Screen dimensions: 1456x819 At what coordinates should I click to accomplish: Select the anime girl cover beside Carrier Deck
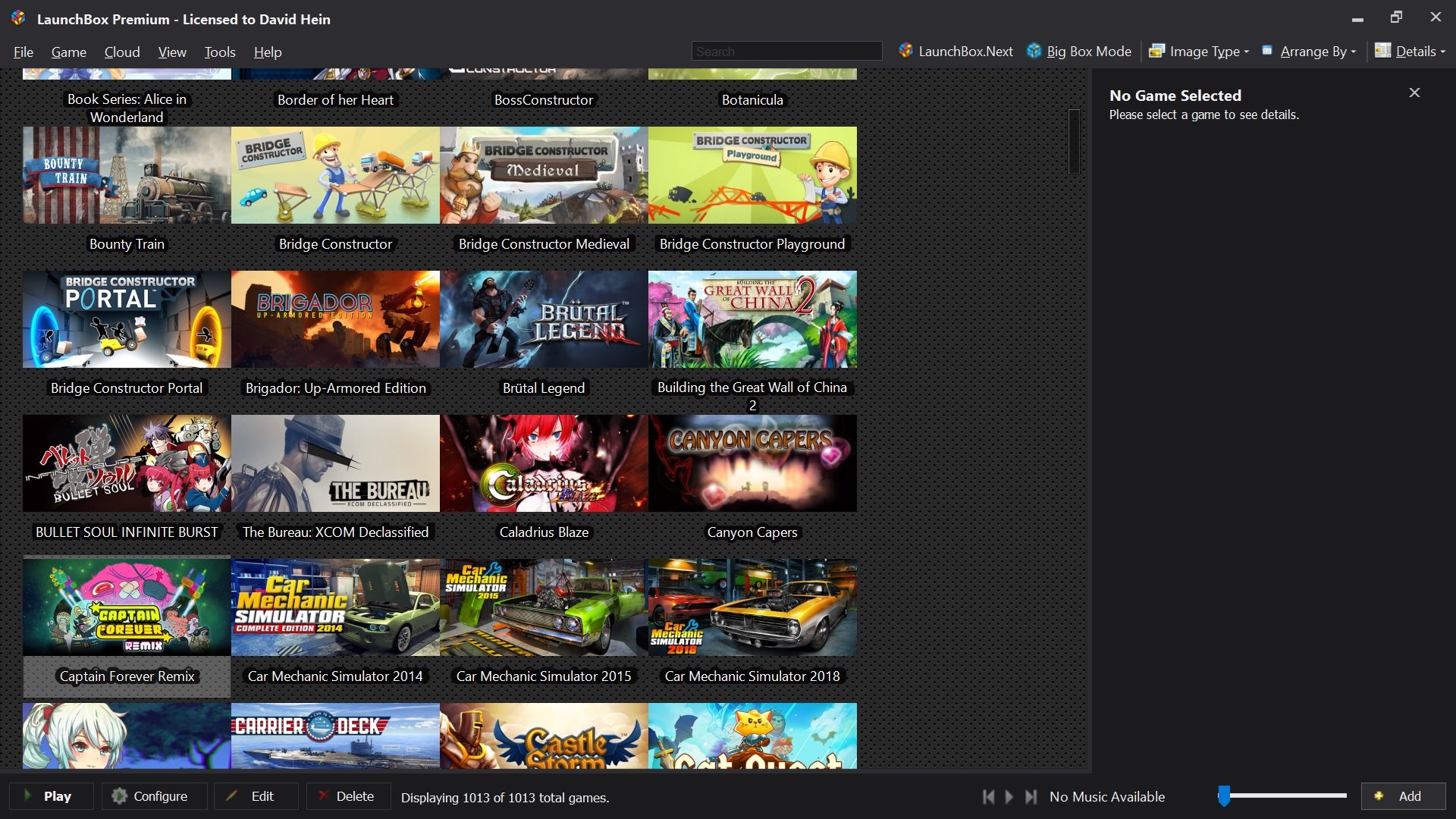click(127, 736)
